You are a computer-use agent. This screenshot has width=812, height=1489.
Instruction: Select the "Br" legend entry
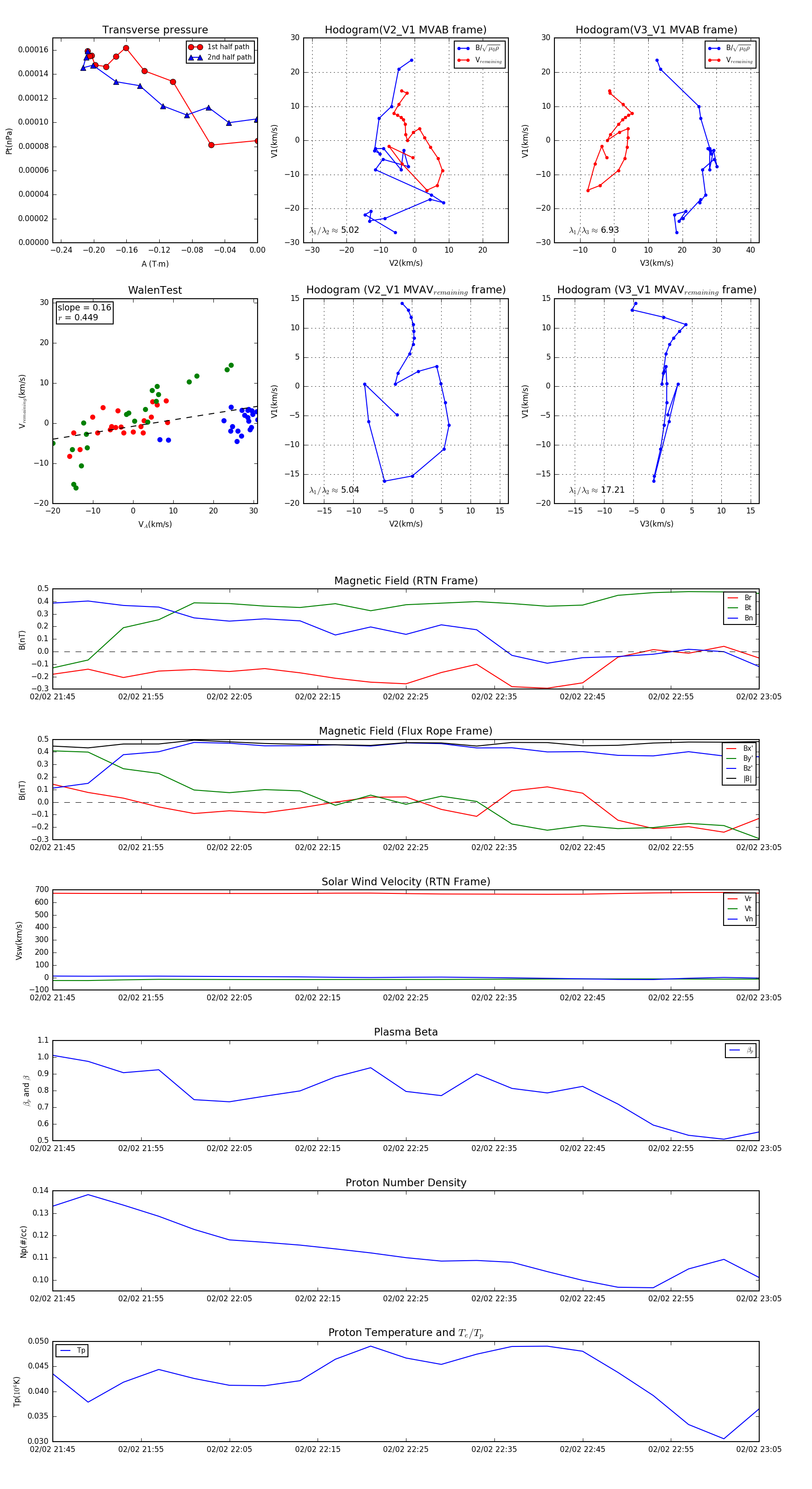point(740,598)
